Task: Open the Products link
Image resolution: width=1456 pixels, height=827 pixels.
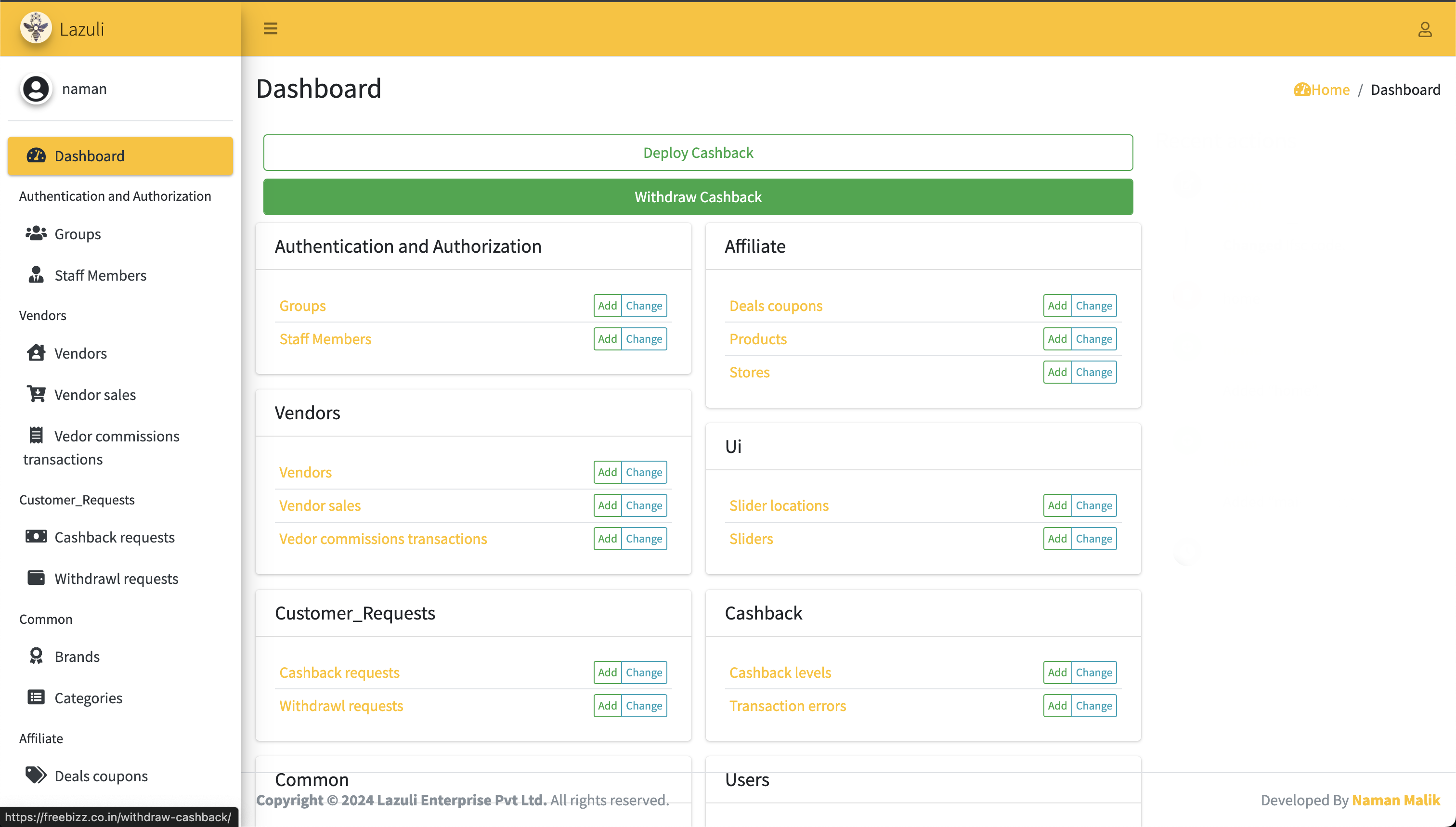Action: tap(758, 338)
